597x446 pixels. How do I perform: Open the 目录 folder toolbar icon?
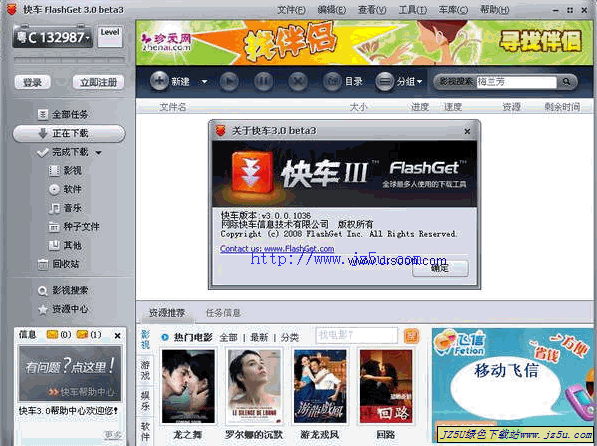pos(332,81)
